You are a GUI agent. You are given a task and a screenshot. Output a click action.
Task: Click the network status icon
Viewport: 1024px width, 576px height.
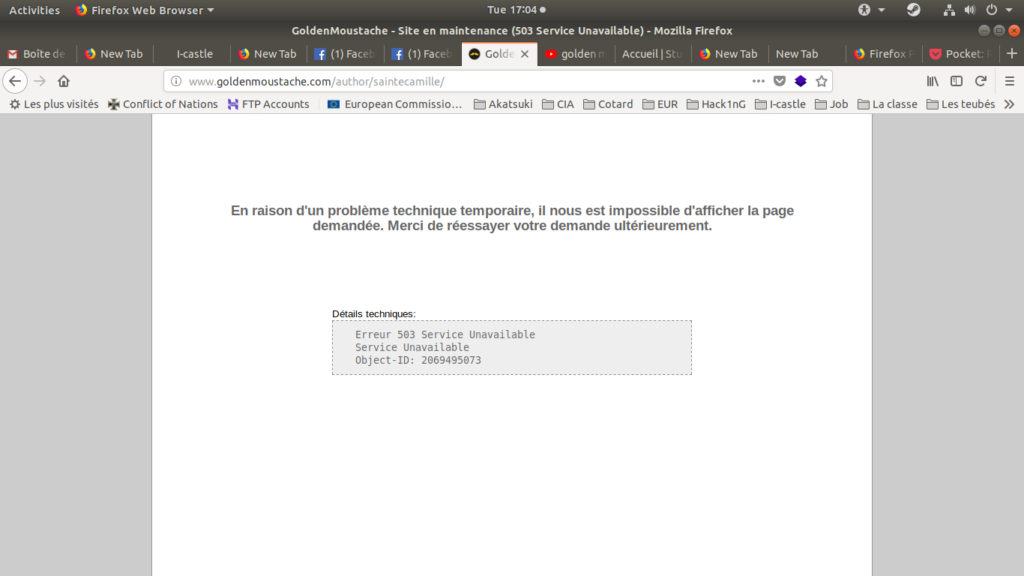pos(949,10)
